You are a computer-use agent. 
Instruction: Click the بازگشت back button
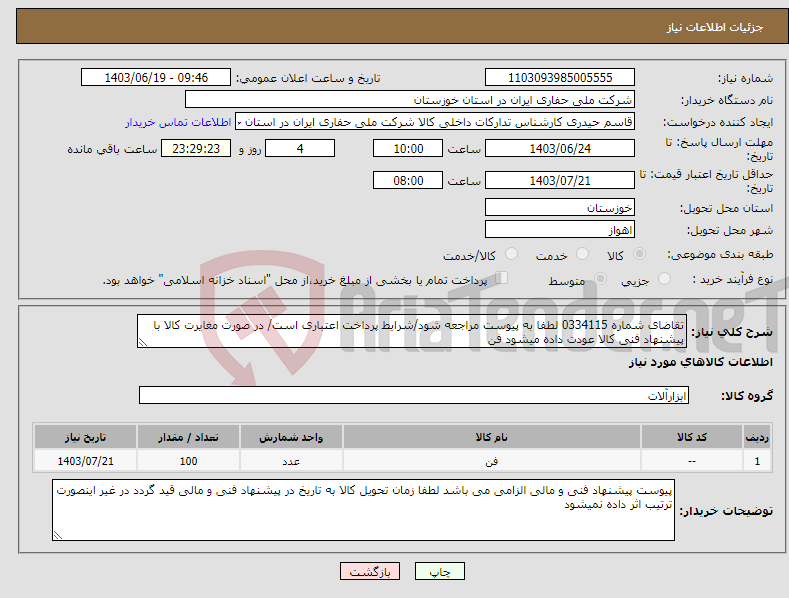370,571
